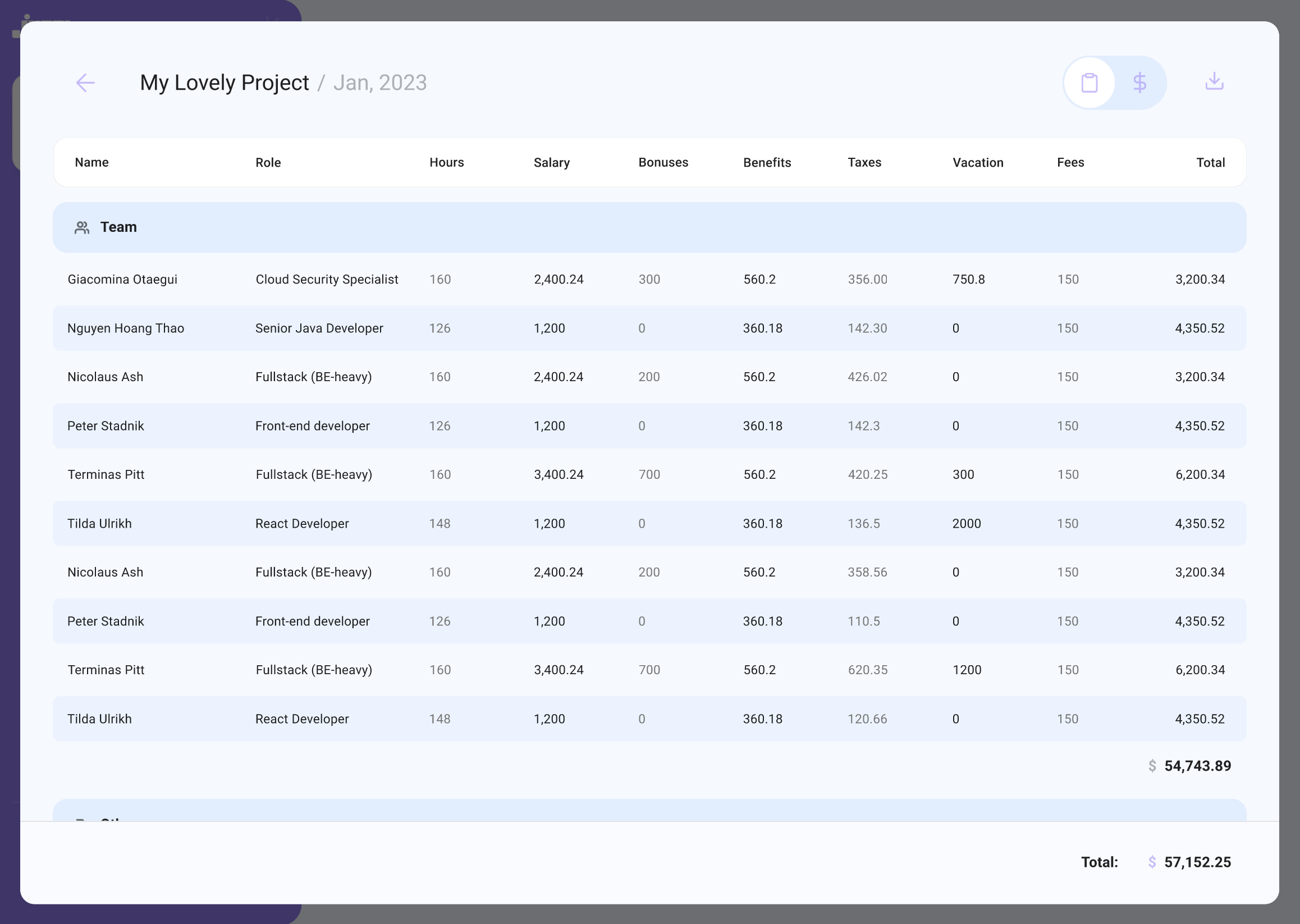
Task: Sort by the Fees column header
Action: pos(1070,162)
